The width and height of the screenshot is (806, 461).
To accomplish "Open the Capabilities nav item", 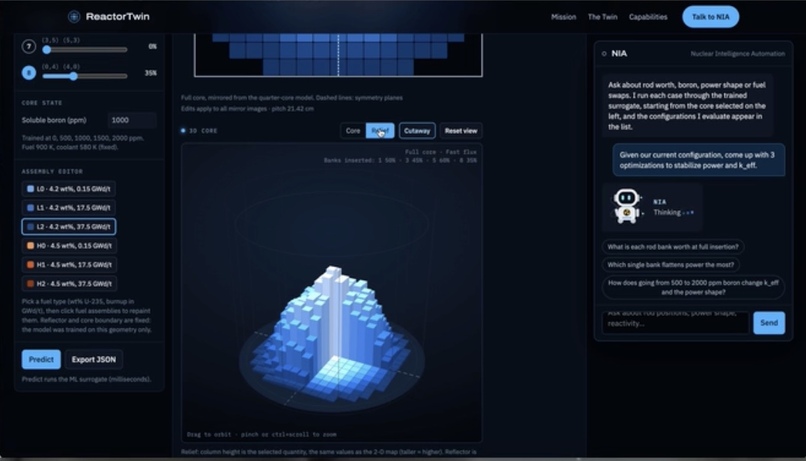I will tap(648, 17).
